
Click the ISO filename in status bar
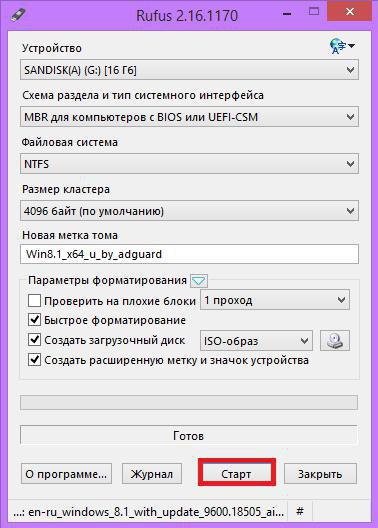tap(149, 512)
